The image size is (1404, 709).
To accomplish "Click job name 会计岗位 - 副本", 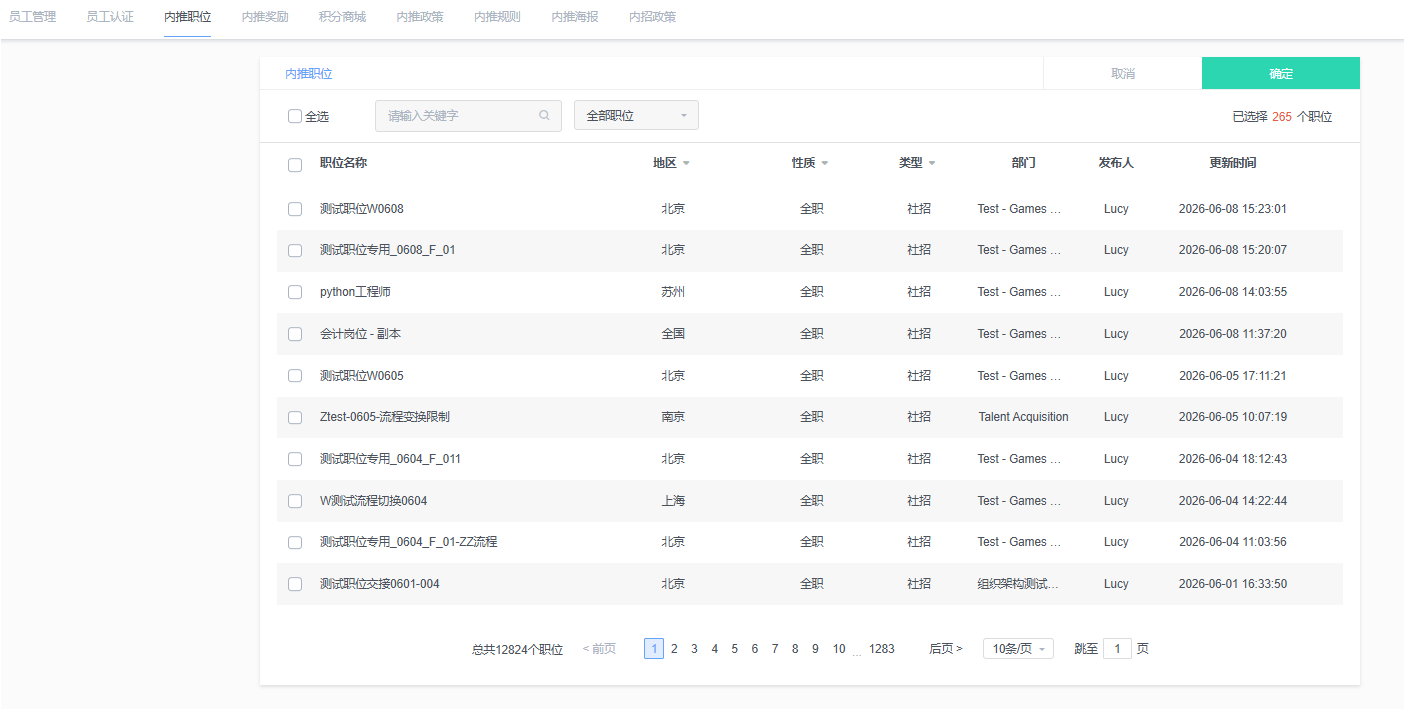I will [360, 334].
